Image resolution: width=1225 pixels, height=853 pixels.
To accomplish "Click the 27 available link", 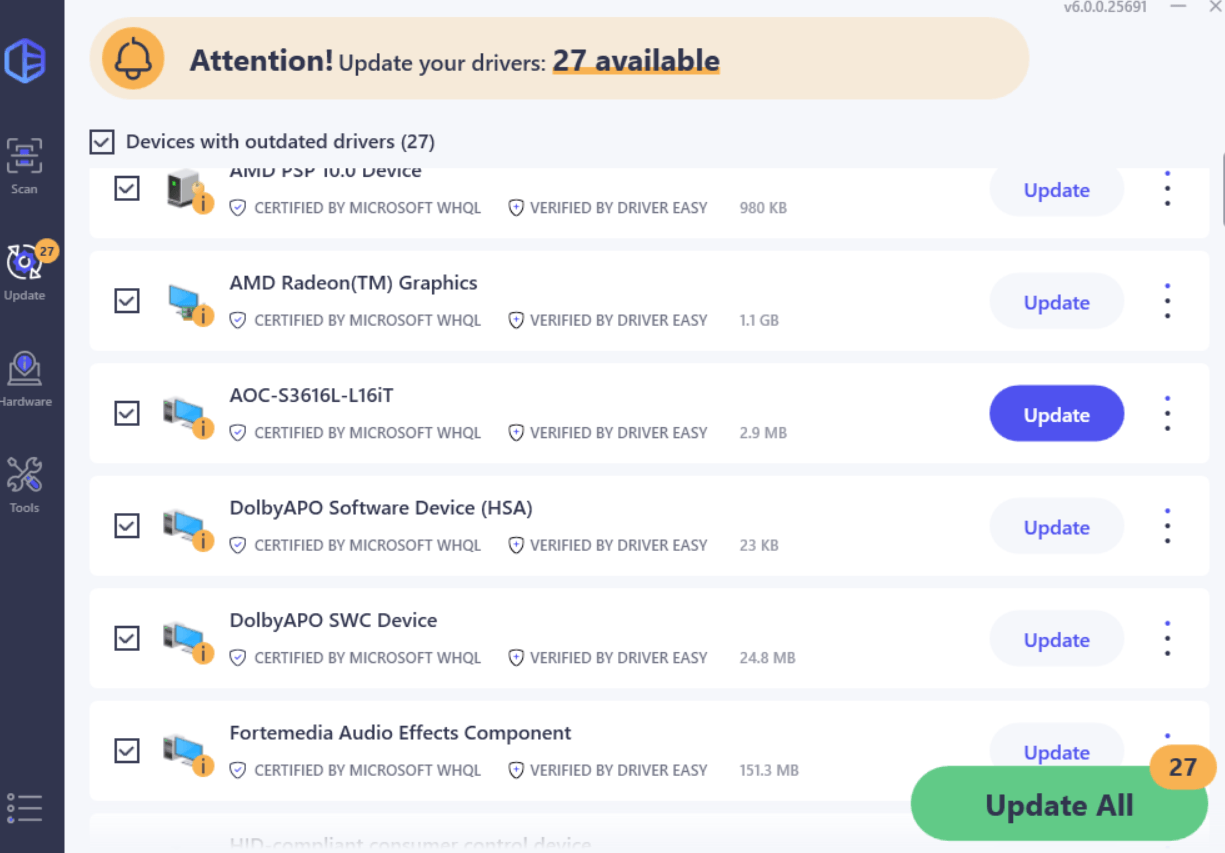I will click(636, 61).
